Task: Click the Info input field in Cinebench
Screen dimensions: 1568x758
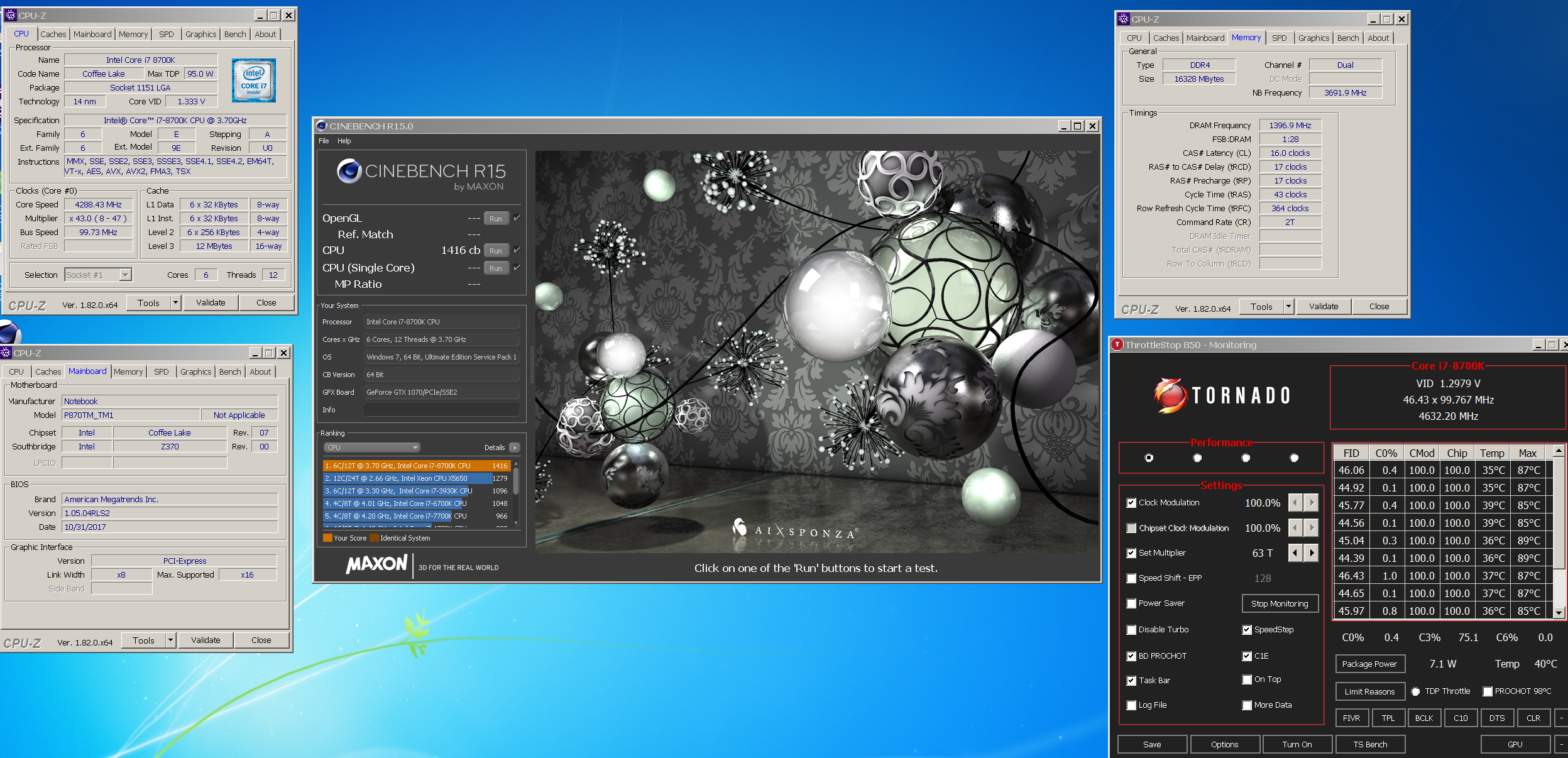Action: click(441, 410)
